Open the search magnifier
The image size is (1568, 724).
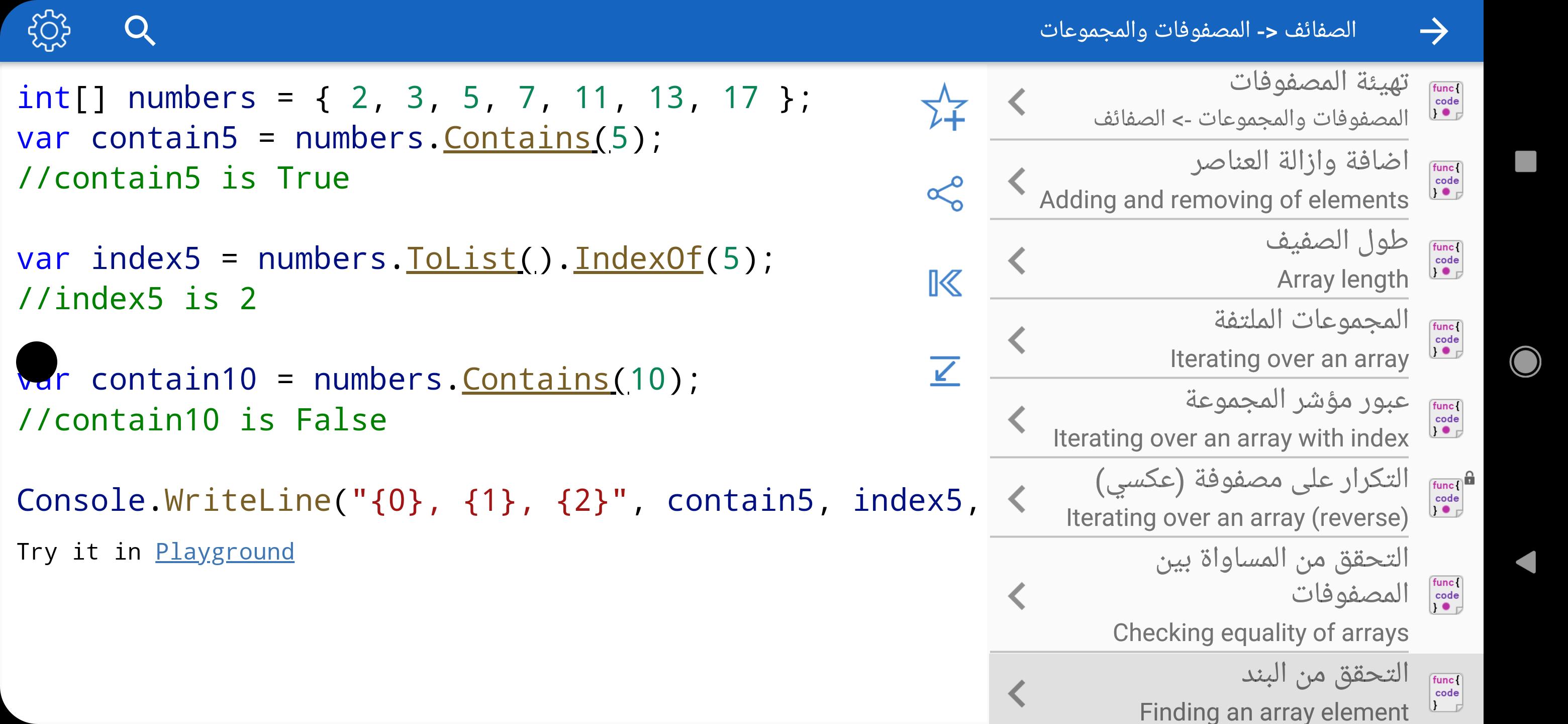(140, 31)
